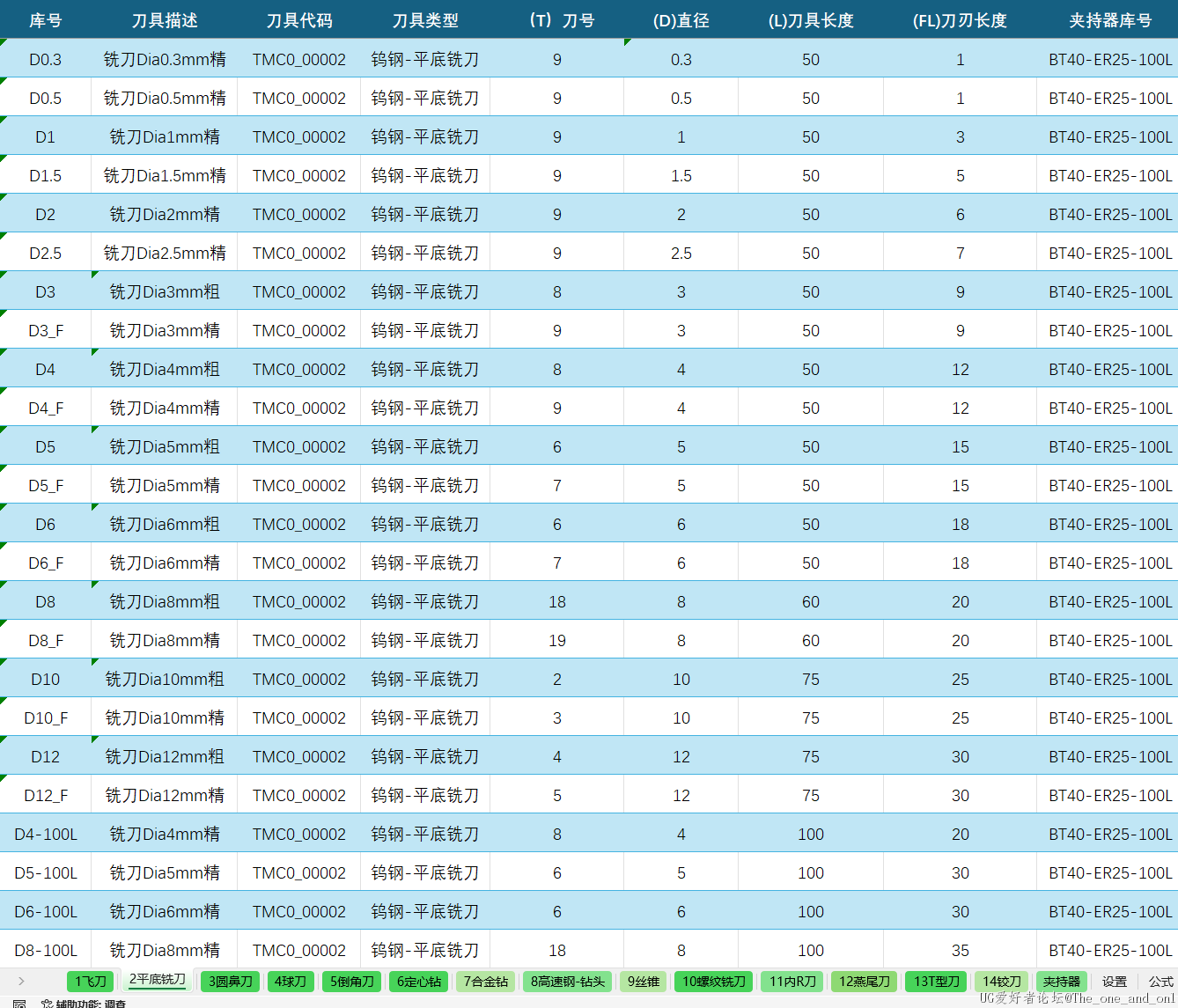Select the (D)直径 column header
The height and width of the screenshot is (1008, 1178).
681,20
